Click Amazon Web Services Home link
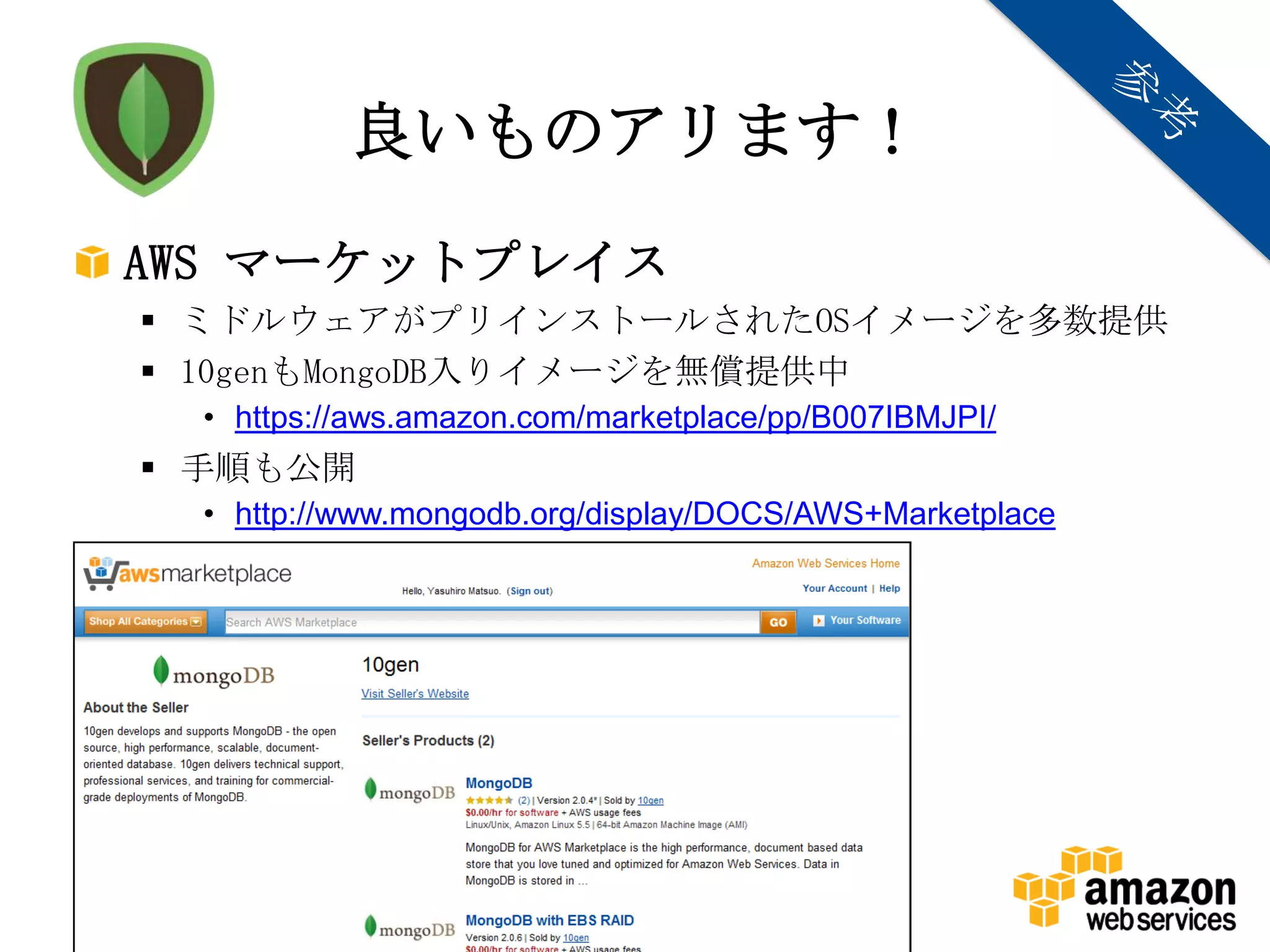 (x=825, y=563)
